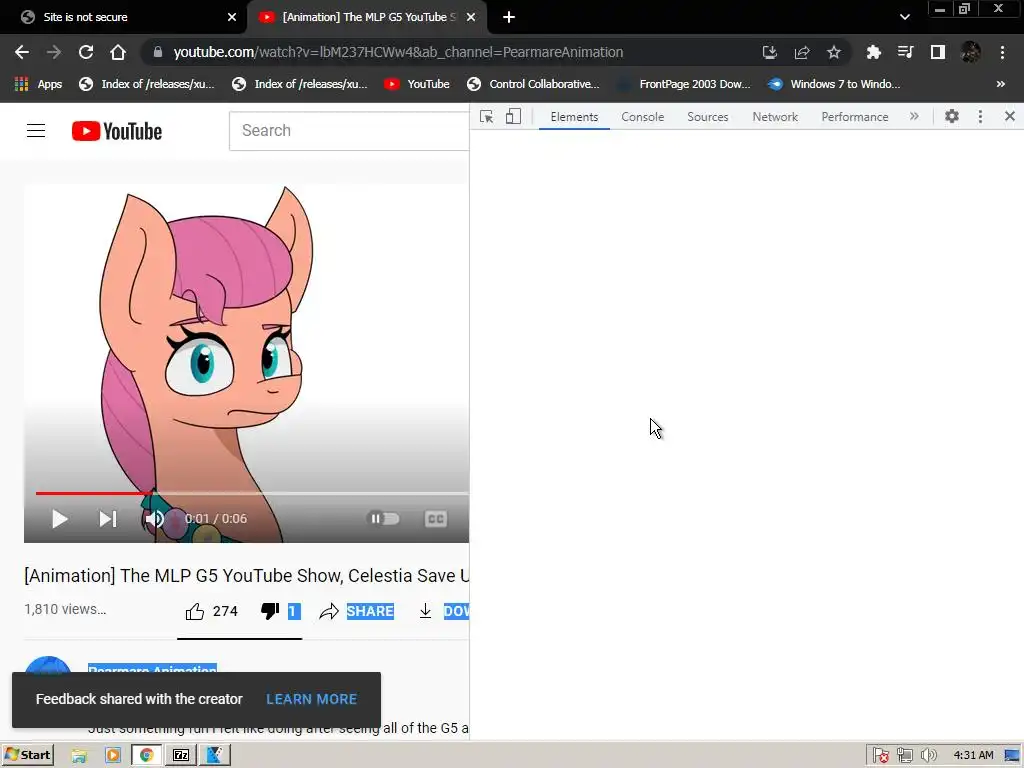Switch to the Console tab
The width and height of the screenshot is (1024, 768).
tap(643, 117)
